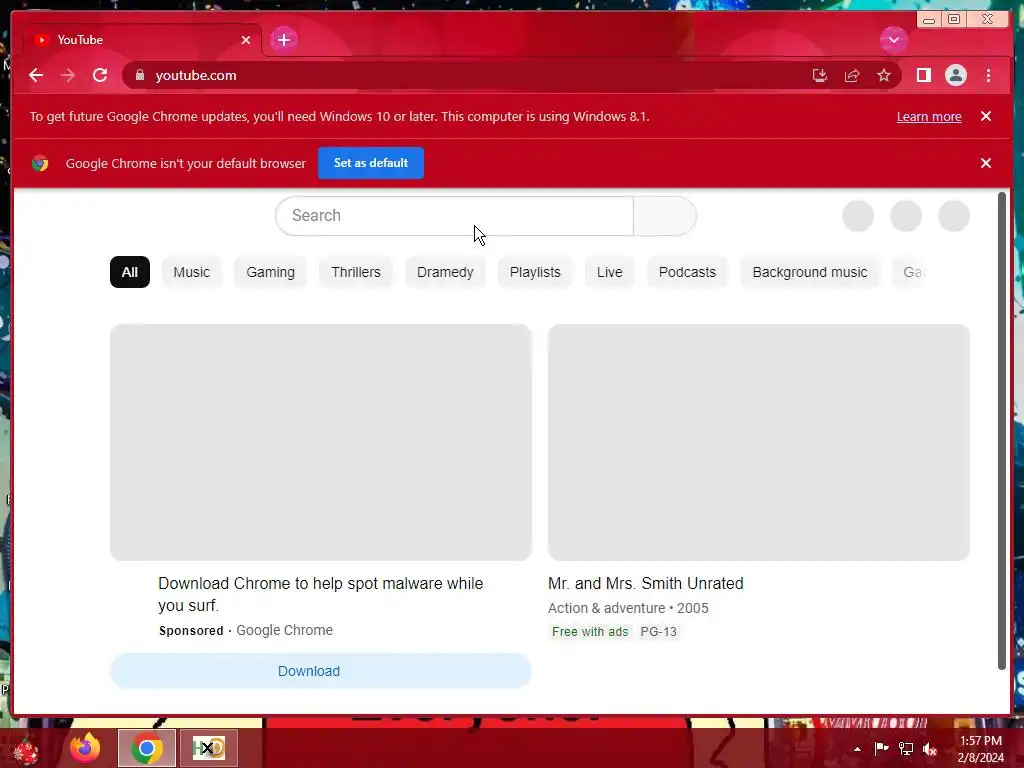Open the Chrome three-dot menu

pos(988,75)
